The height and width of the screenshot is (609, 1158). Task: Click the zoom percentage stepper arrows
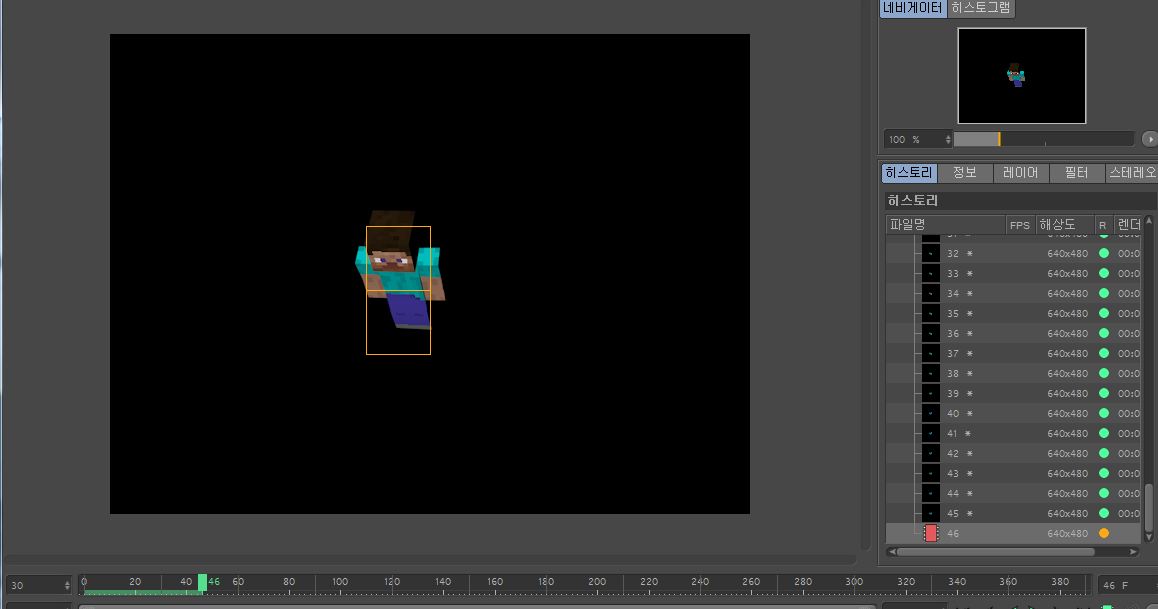pyautogui.click(x=948, y=140)
